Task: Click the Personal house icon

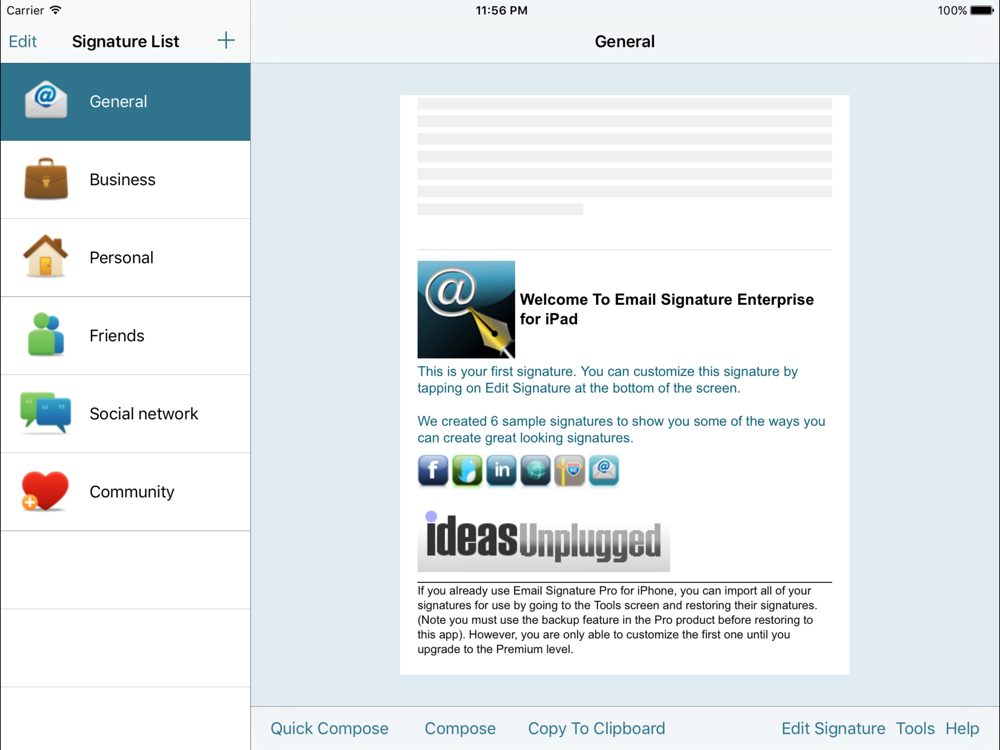Action: (x=45, y=256)
